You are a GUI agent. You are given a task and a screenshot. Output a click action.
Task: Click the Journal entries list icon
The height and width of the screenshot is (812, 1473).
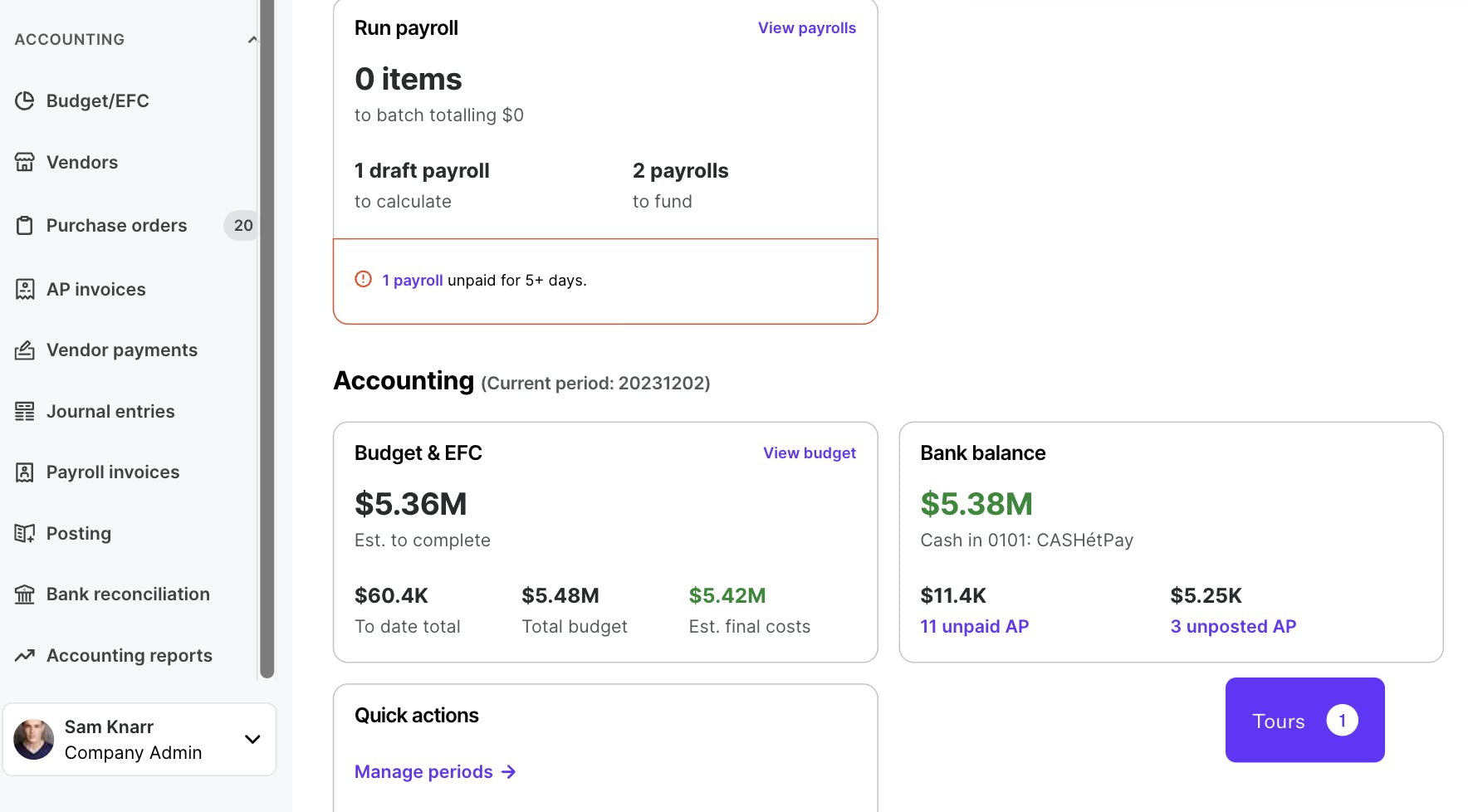[25, 411]
